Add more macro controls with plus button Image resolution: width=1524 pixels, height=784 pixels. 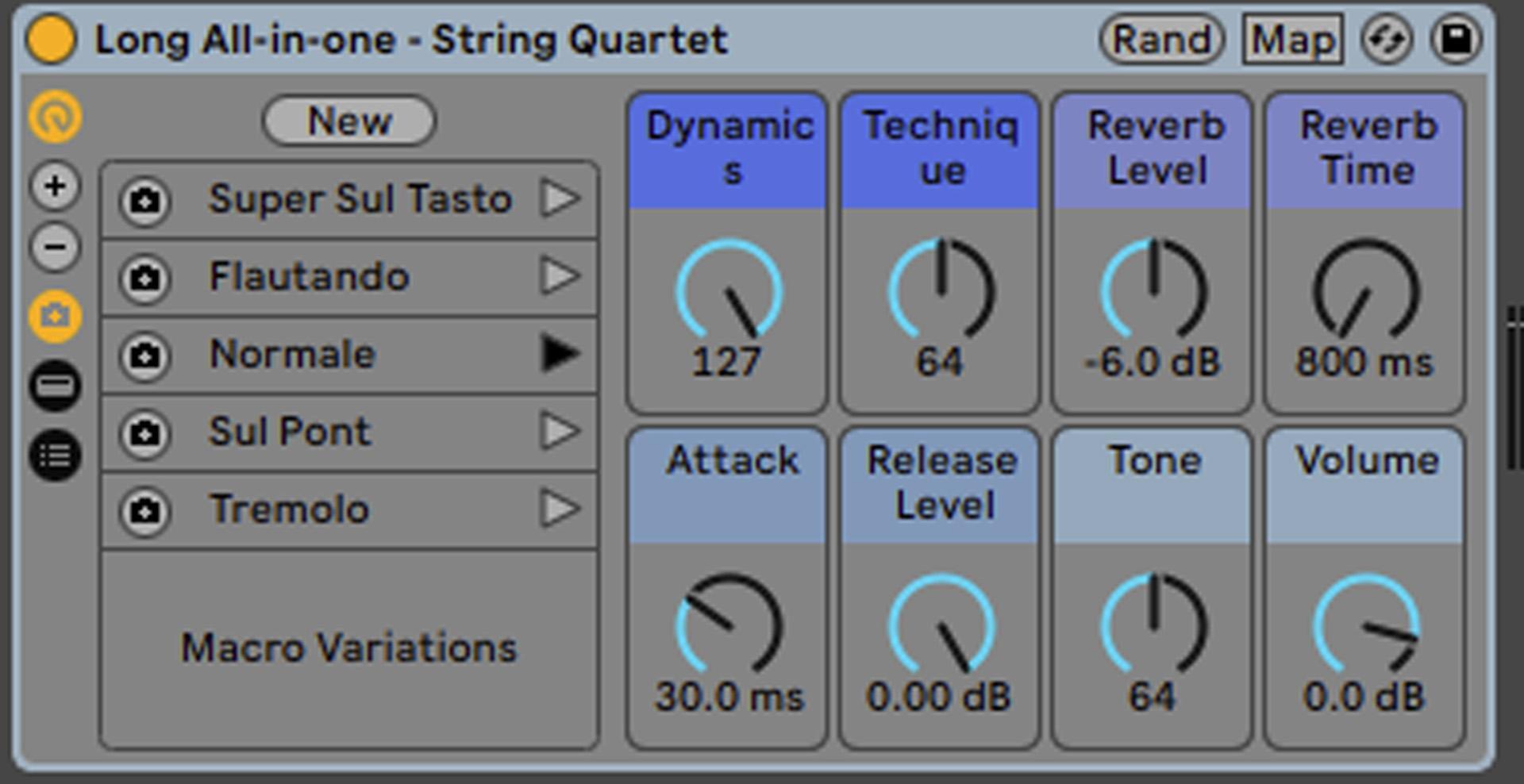coord(55,186)
